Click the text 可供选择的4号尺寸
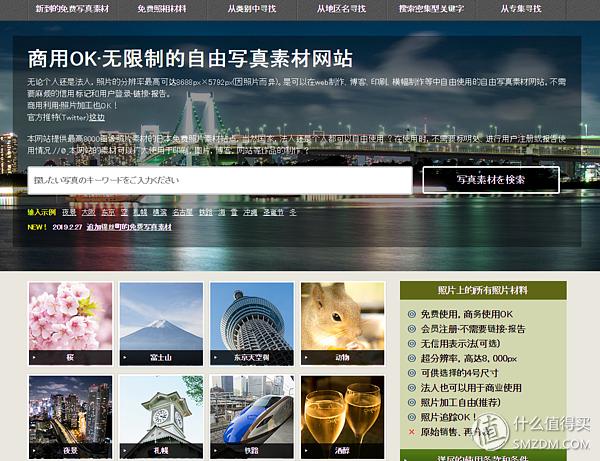Screen dimensions: 600x461 [x=460, y=373]
